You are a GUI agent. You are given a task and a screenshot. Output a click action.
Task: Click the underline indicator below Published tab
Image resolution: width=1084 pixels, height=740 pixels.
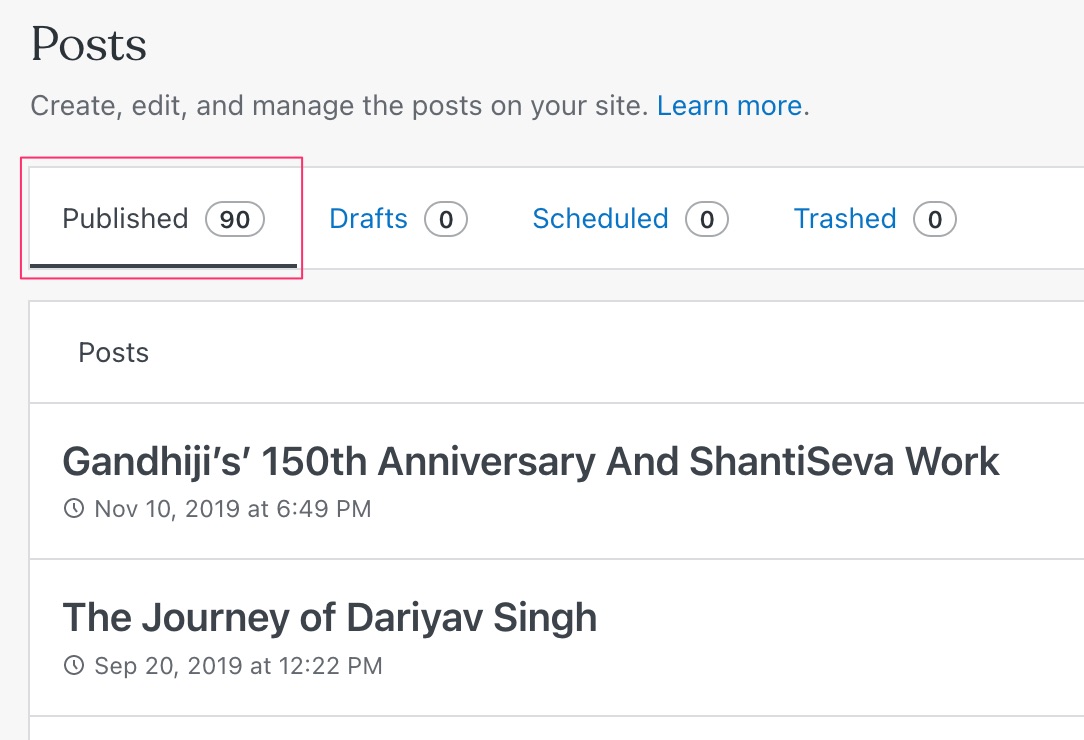click(x=163, y=266)
